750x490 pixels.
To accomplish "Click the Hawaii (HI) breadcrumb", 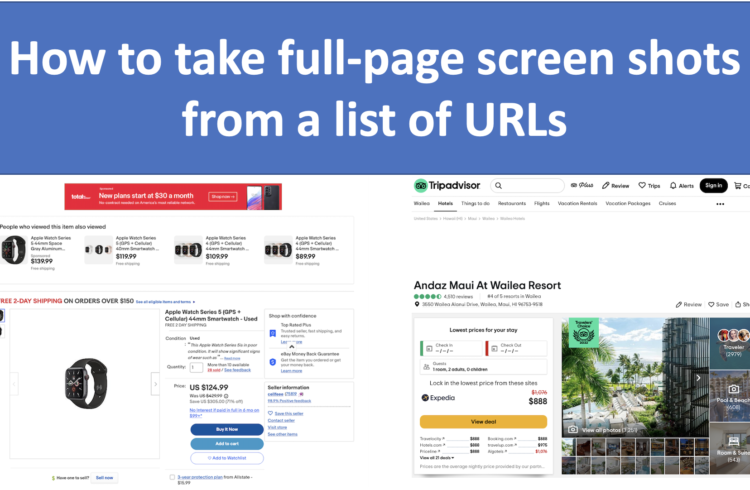I will click(x=452, y=219).
